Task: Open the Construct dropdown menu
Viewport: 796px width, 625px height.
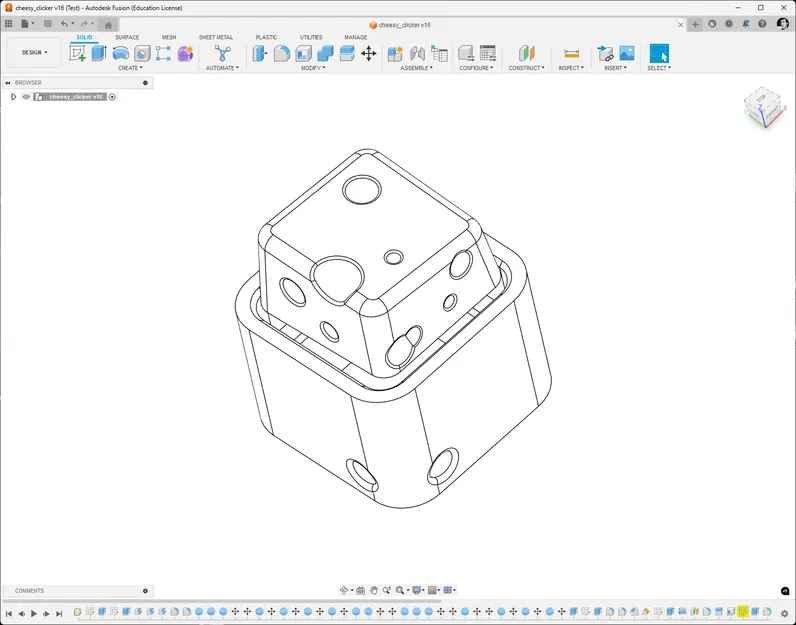Action: 526,68
